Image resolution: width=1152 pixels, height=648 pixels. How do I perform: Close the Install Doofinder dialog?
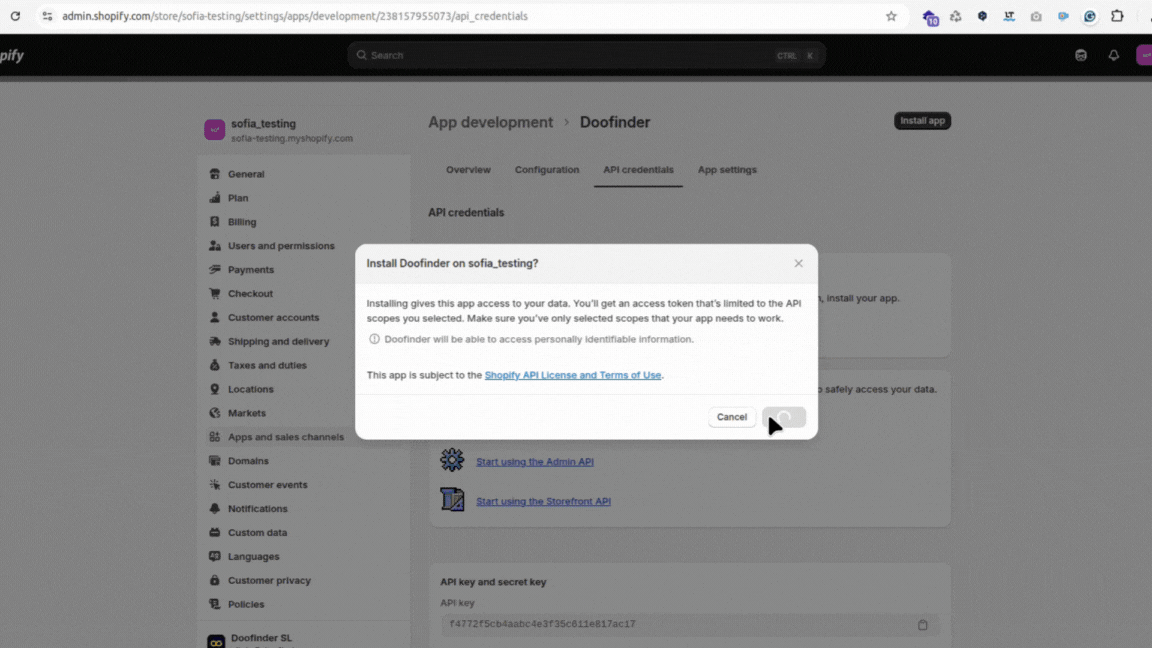tap(799, 263)
